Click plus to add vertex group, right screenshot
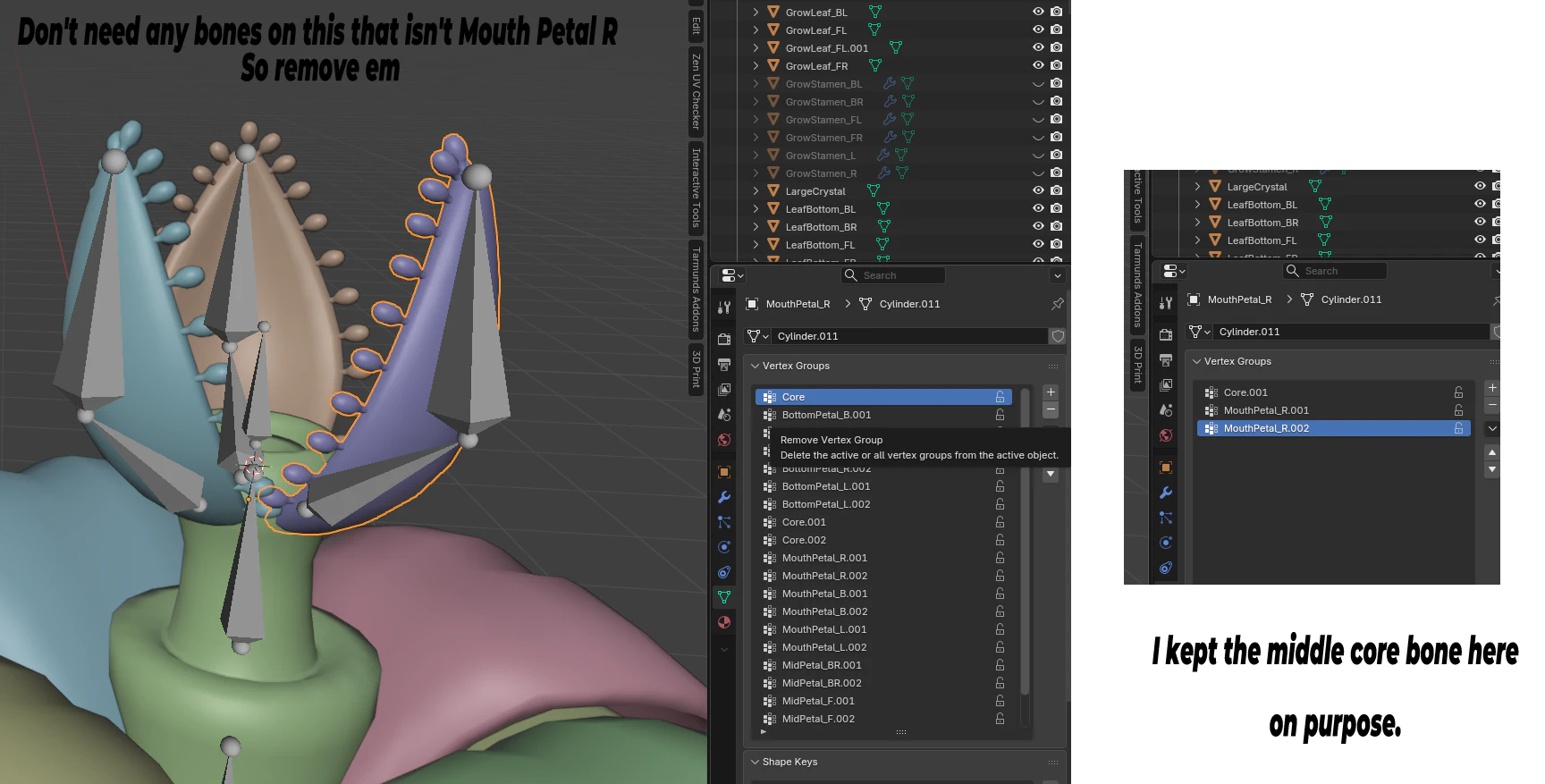 1491,387
